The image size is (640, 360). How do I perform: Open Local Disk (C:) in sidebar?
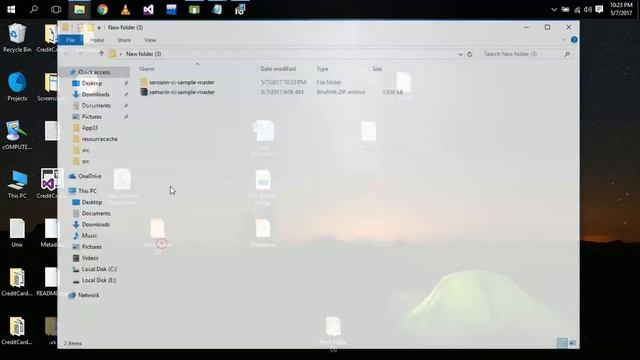99,269
